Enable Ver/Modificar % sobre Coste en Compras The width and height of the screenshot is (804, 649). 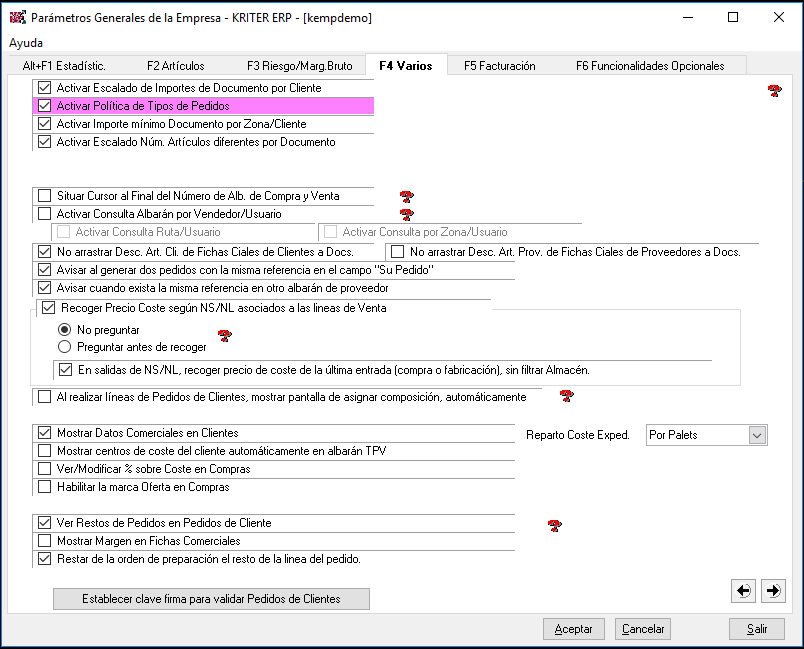[x=45, y=469]
